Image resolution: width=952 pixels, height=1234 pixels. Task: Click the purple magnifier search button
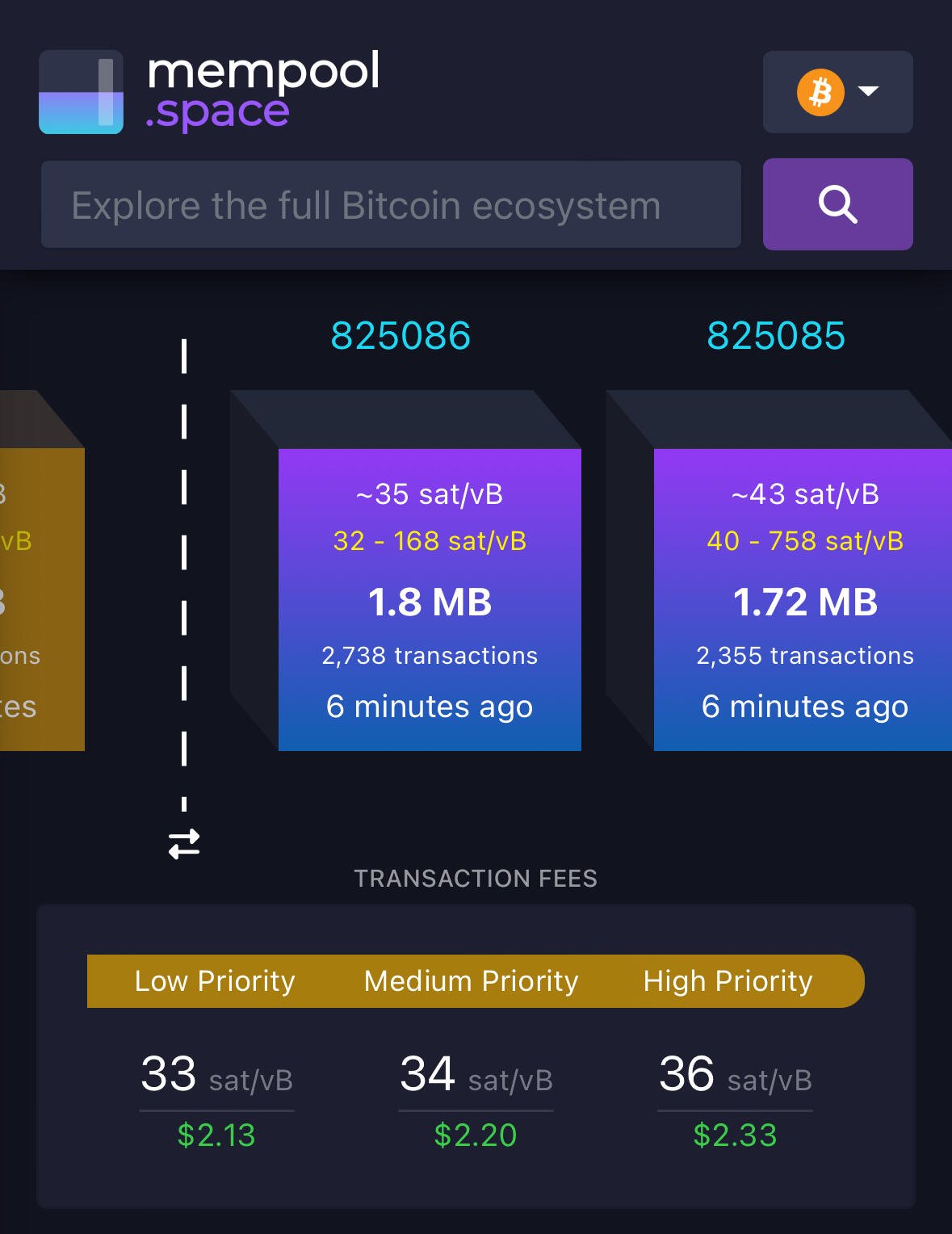click(838, 204)
